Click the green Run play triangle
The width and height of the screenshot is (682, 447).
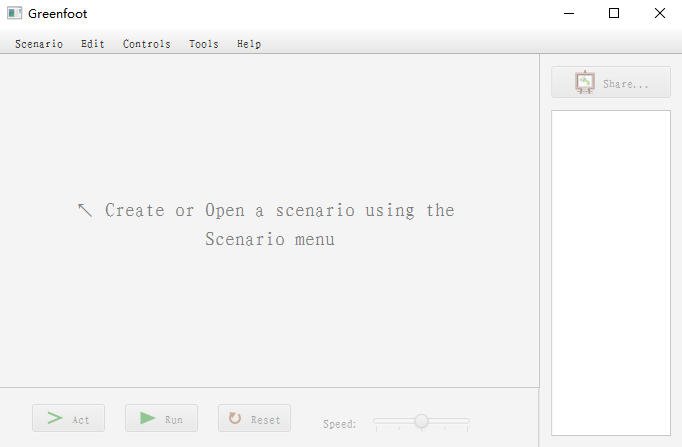147,418
